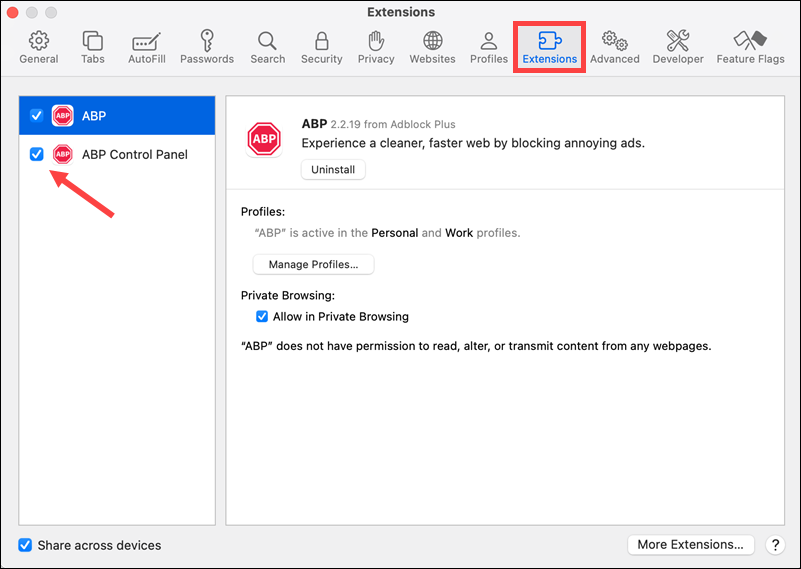The height and width of the screenshot is (569, 801).
Task: Open More Extensions…
Action: click(x=691, y=544)
